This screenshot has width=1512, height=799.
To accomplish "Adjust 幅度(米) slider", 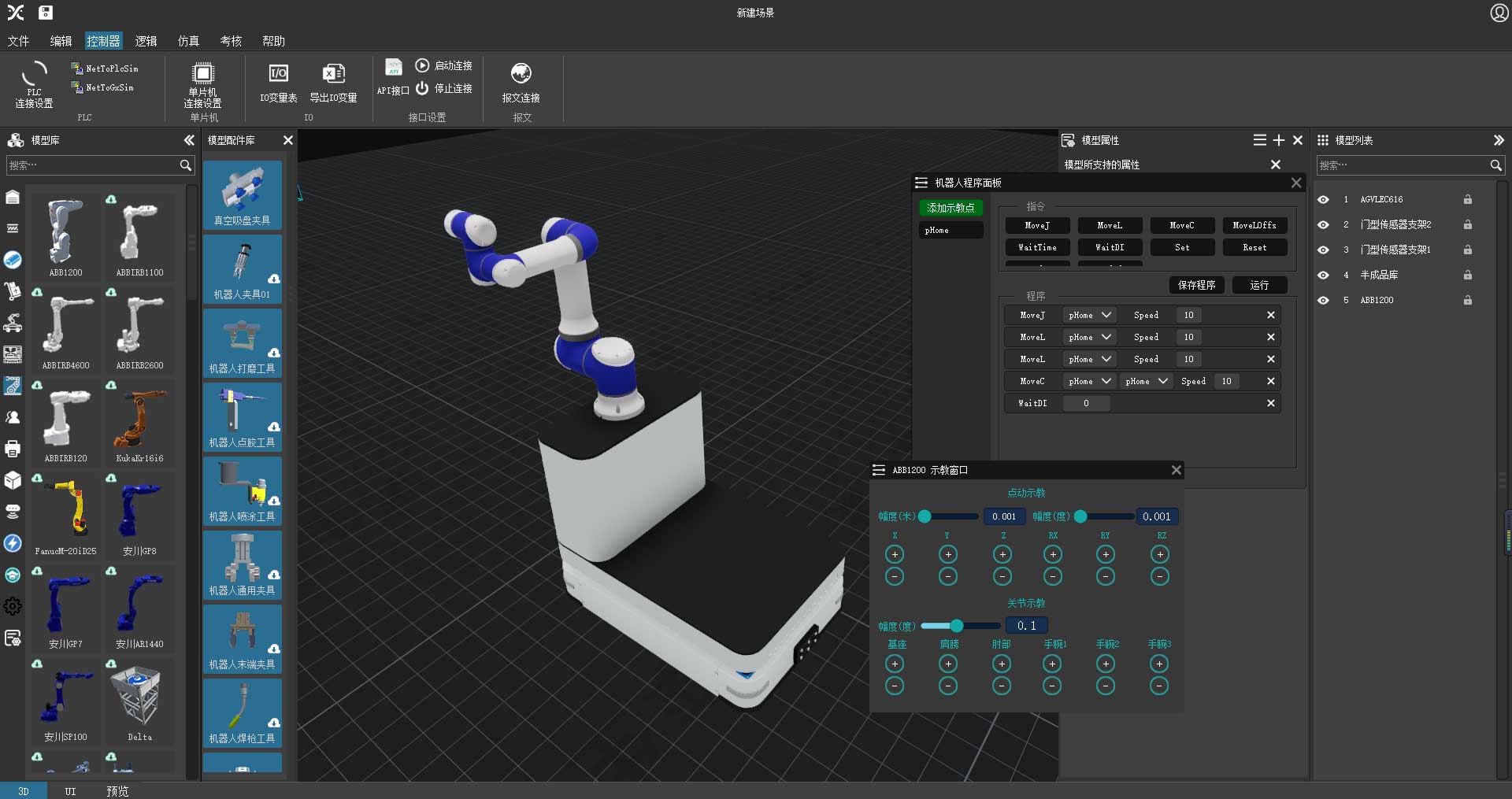I will coord(949,516).
